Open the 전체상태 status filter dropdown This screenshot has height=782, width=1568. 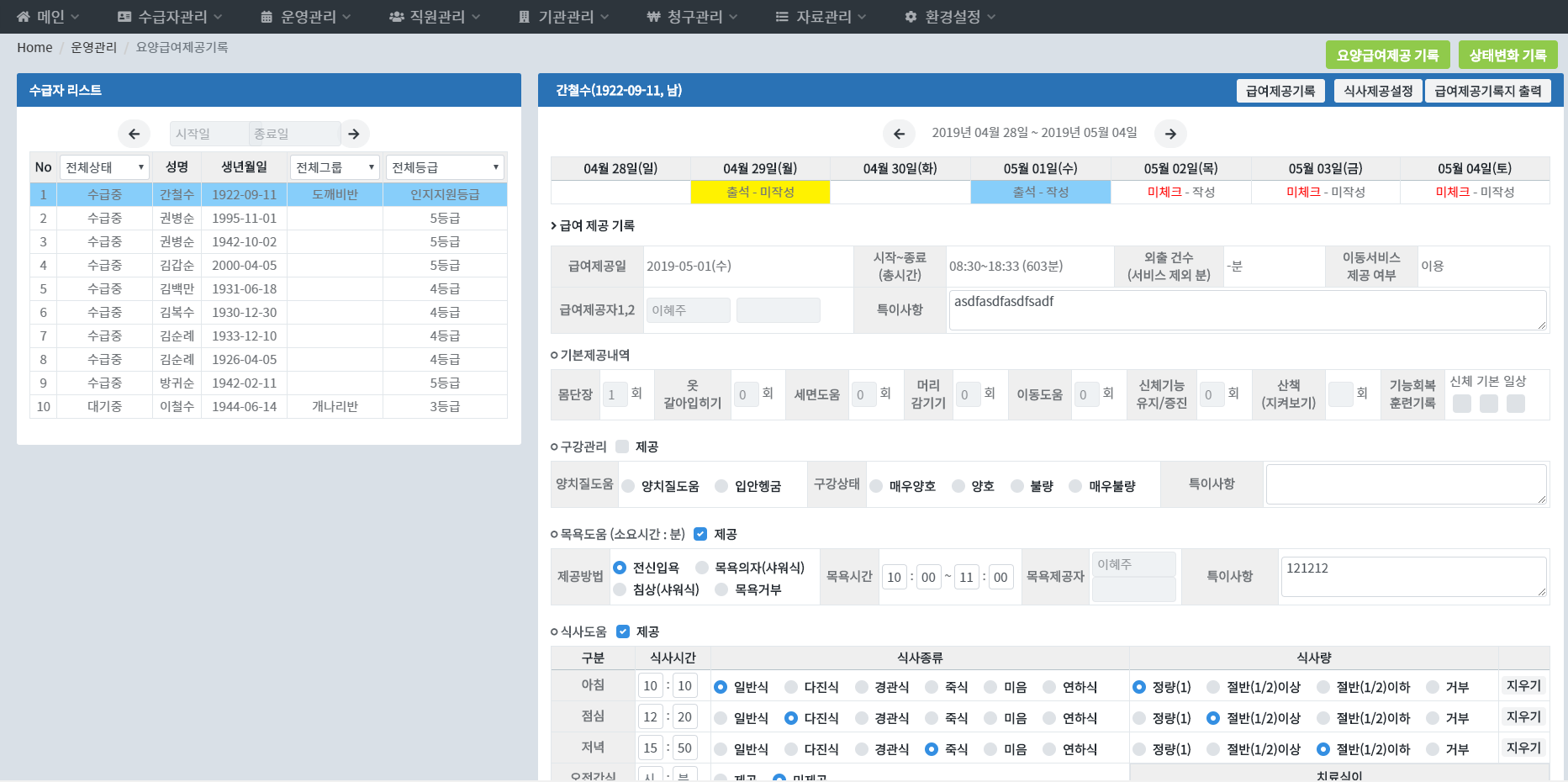[x=104, y=167]
